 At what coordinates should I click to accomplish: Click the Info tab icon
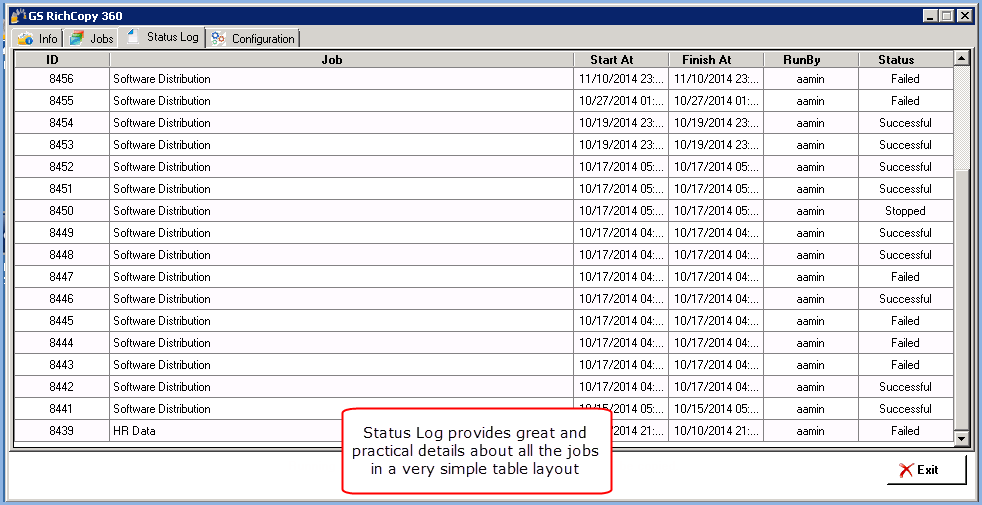pyautogui.click(x=26, y=39)
